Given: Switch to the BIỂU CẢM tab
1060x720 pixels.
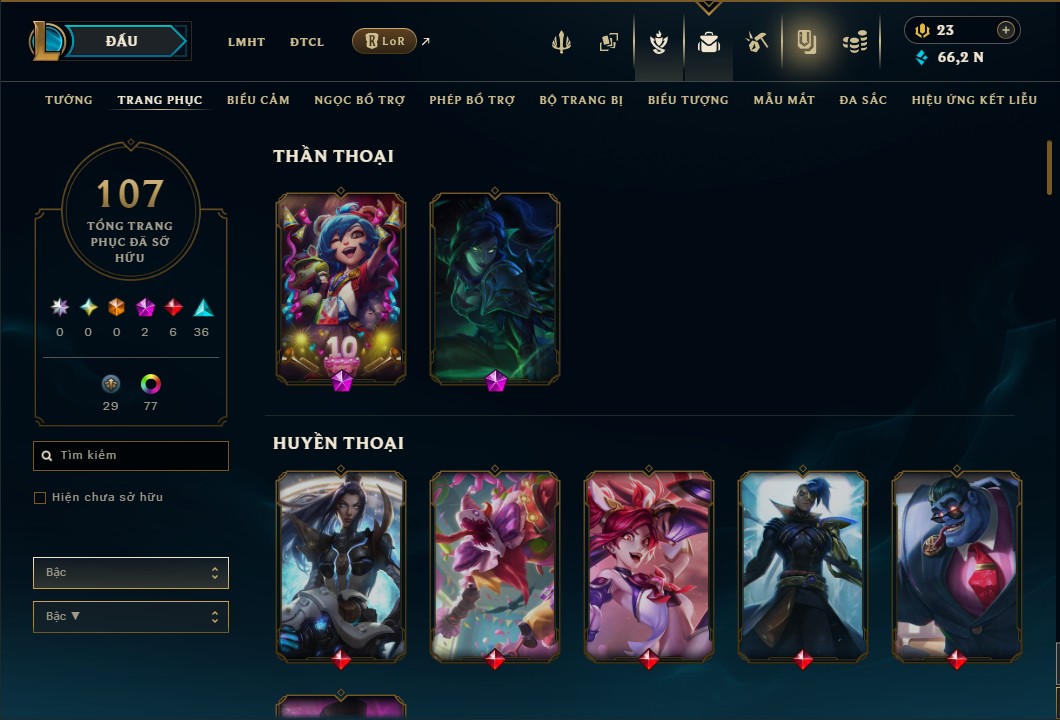Looking at the screenshot, I should [x=258, y=100].
